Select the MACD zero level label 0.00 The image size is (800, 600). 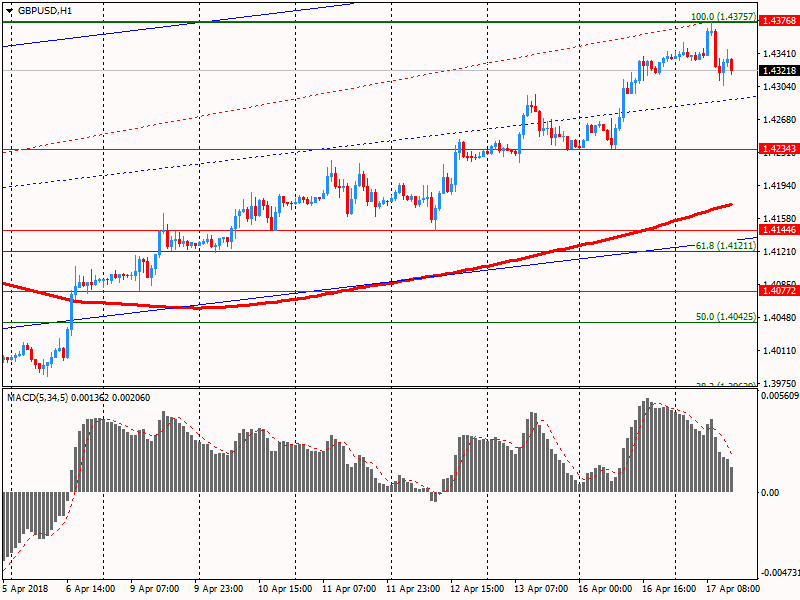(770, 493)
